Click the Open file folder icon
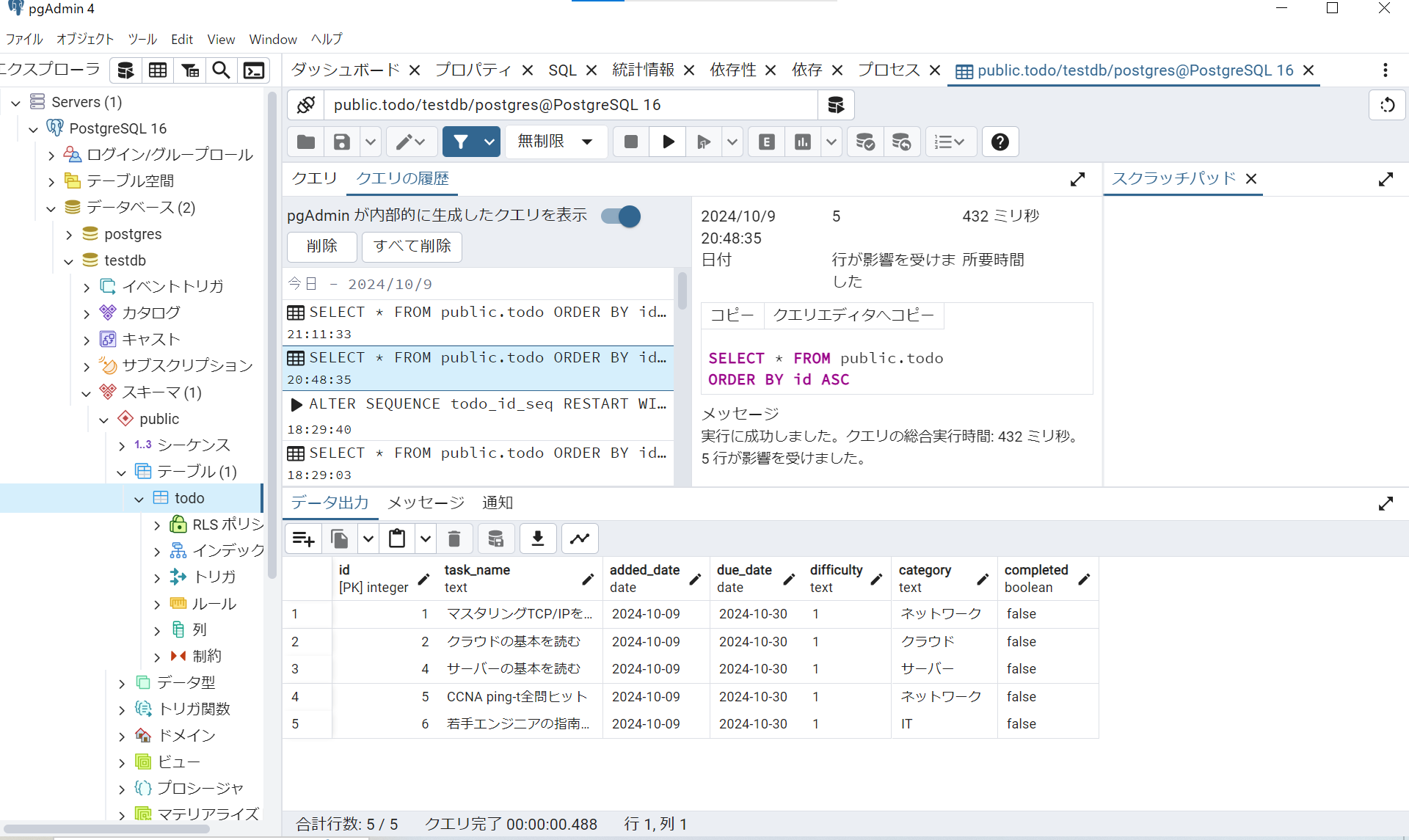 (x=306, y=142)
